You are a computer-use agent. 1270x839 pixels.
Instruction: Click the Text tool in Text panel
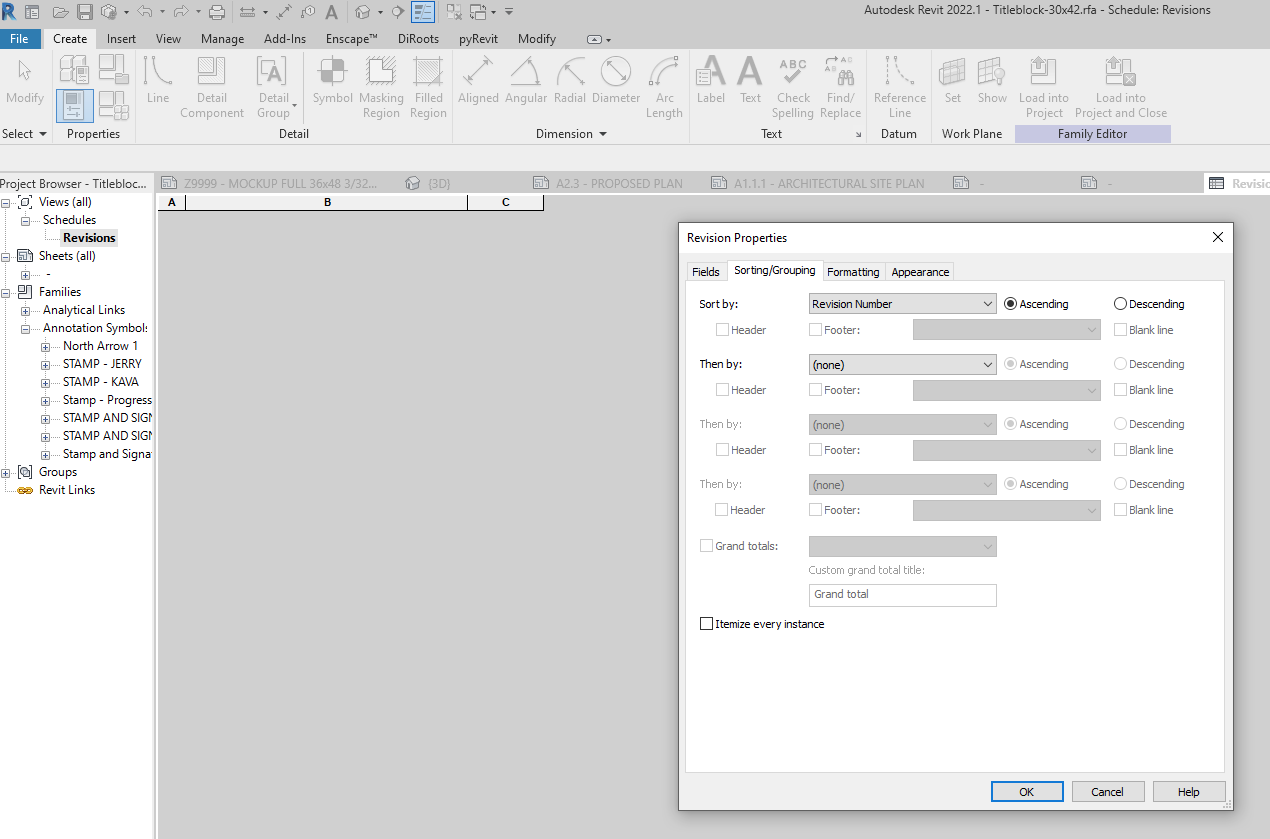(750, 81)
